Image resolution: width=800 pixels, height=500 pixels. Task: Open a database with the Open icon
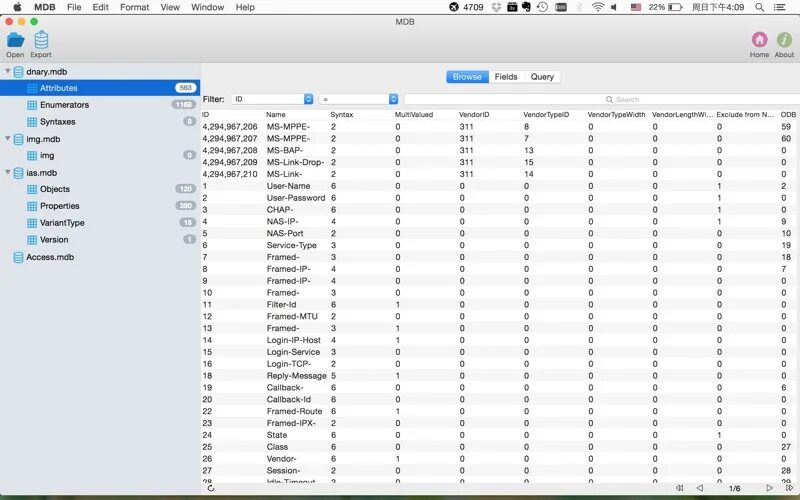15,40
